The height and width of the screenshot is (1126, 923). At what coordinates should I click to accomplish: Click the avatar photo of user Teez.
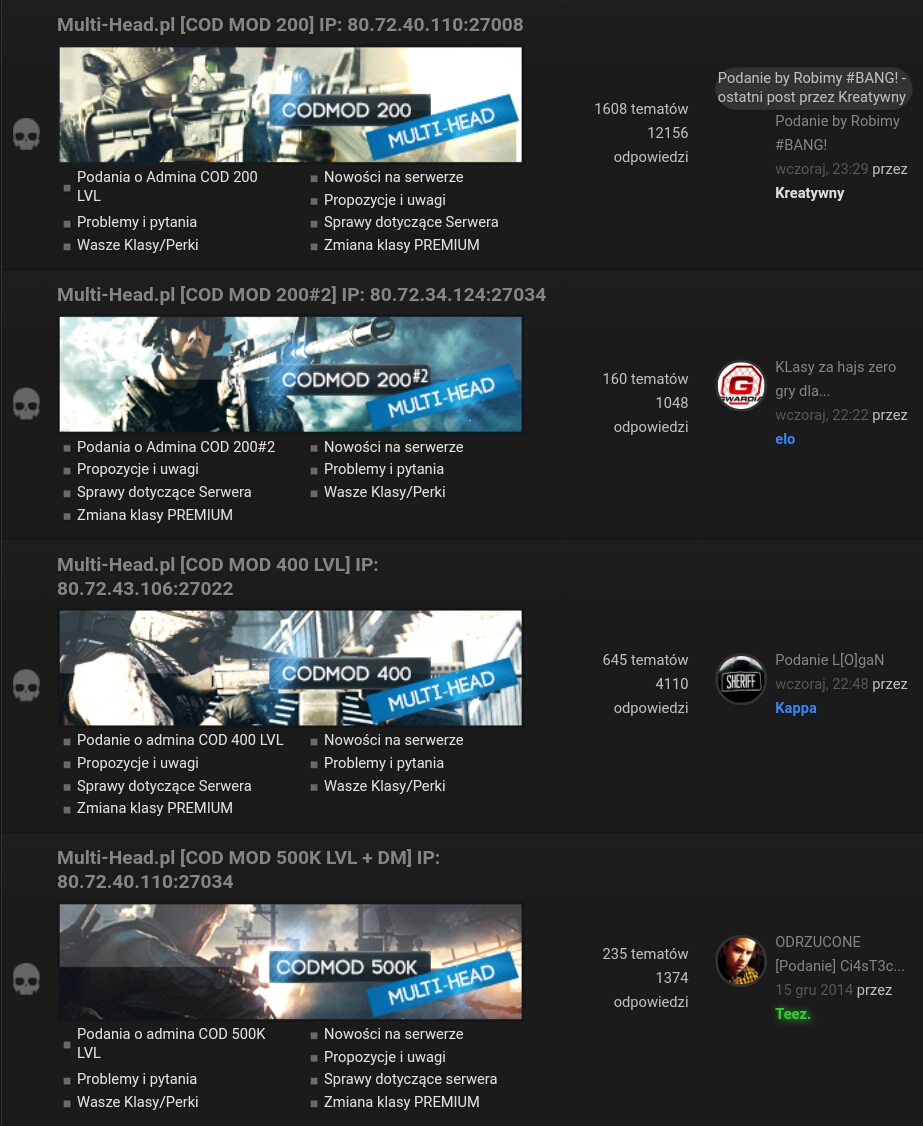pos(741,961)
